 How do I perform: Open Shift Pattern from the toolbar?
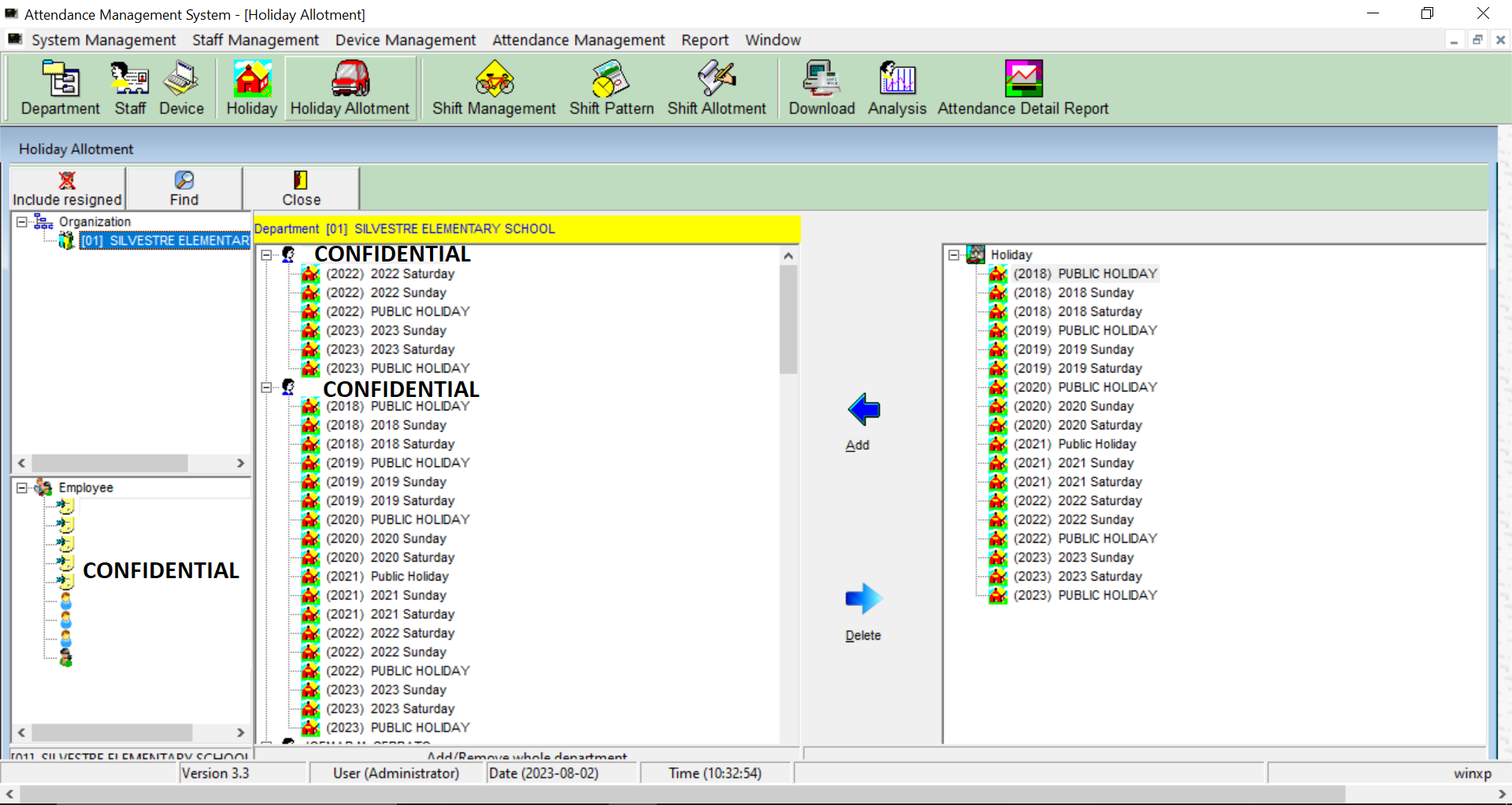(612, 88)
